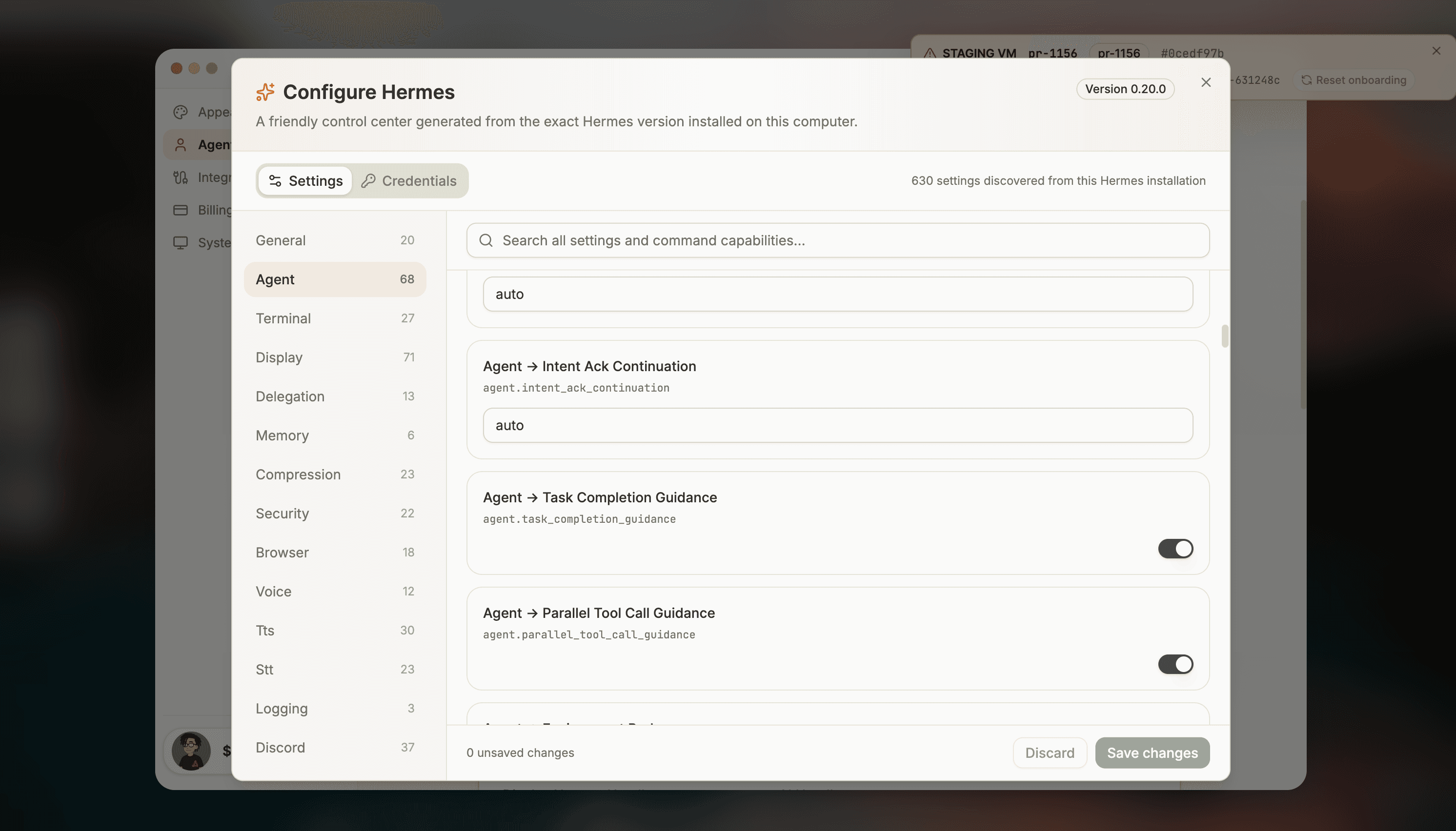Screen dimensions: 1456x831
Task: Click the settings list scrollbar thumb
Action: coord(1224,336)
